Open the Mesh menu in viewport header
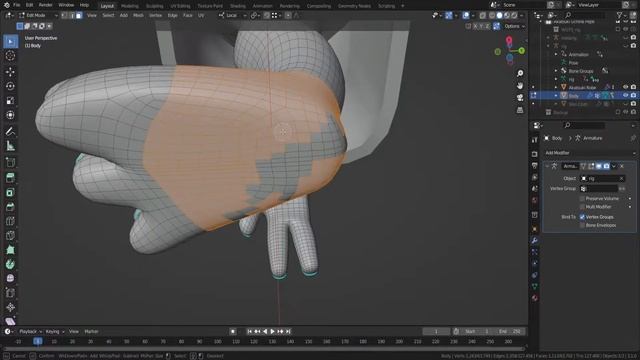The width and height of the screenshot is (640, 360). point(138,15)
